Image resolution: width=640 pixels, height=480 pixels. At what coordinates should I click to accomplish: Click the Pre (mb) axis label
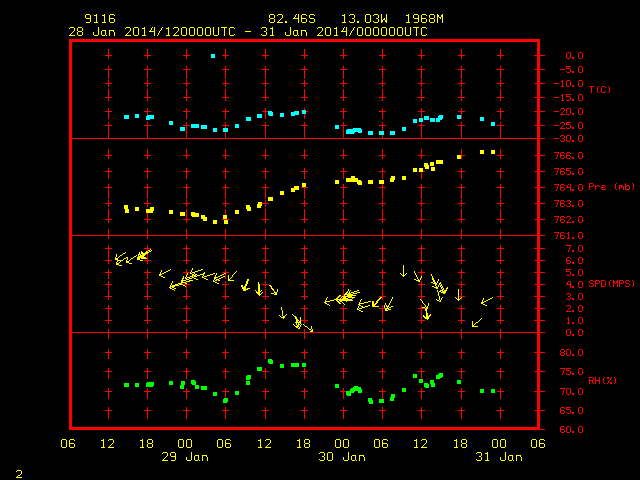[611, 187]
